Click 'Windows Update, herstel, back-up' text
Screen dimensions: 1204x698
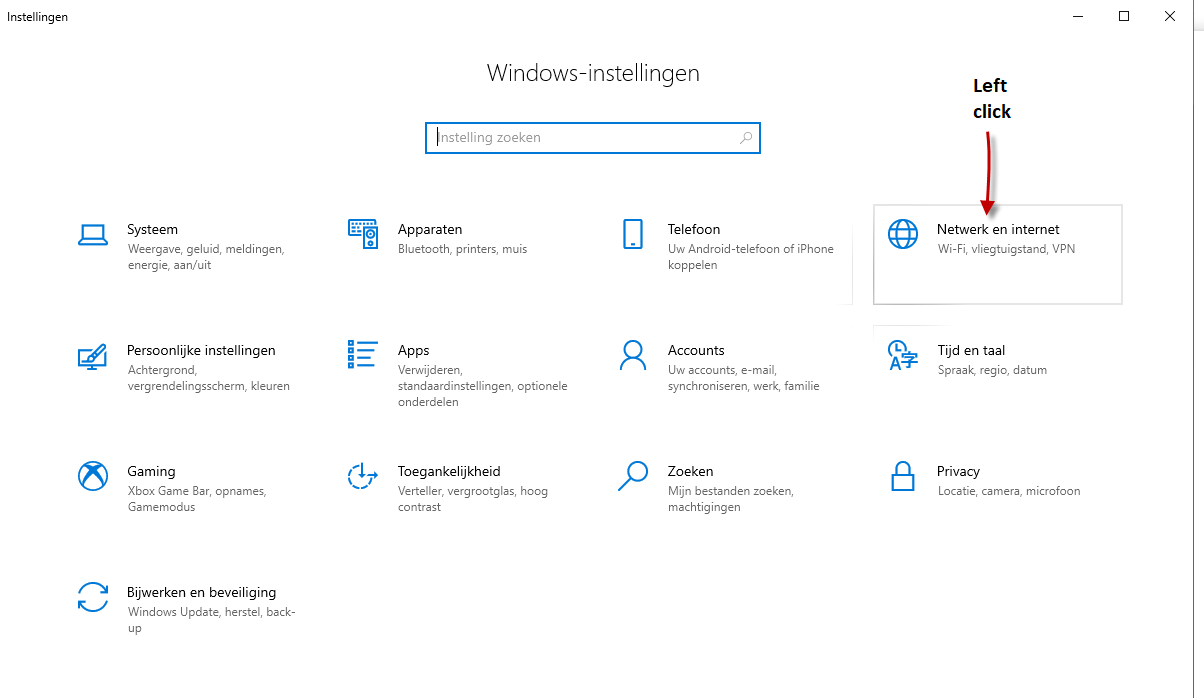coord(211,620)
